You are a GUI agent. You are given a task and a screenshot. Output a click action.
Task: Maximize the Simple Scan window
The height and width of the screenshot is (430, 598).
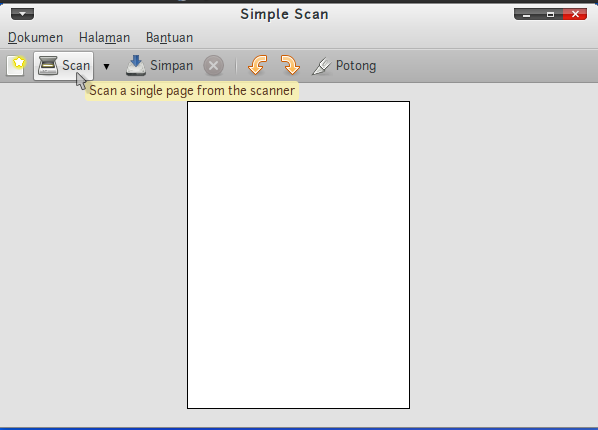click(550, 14)
